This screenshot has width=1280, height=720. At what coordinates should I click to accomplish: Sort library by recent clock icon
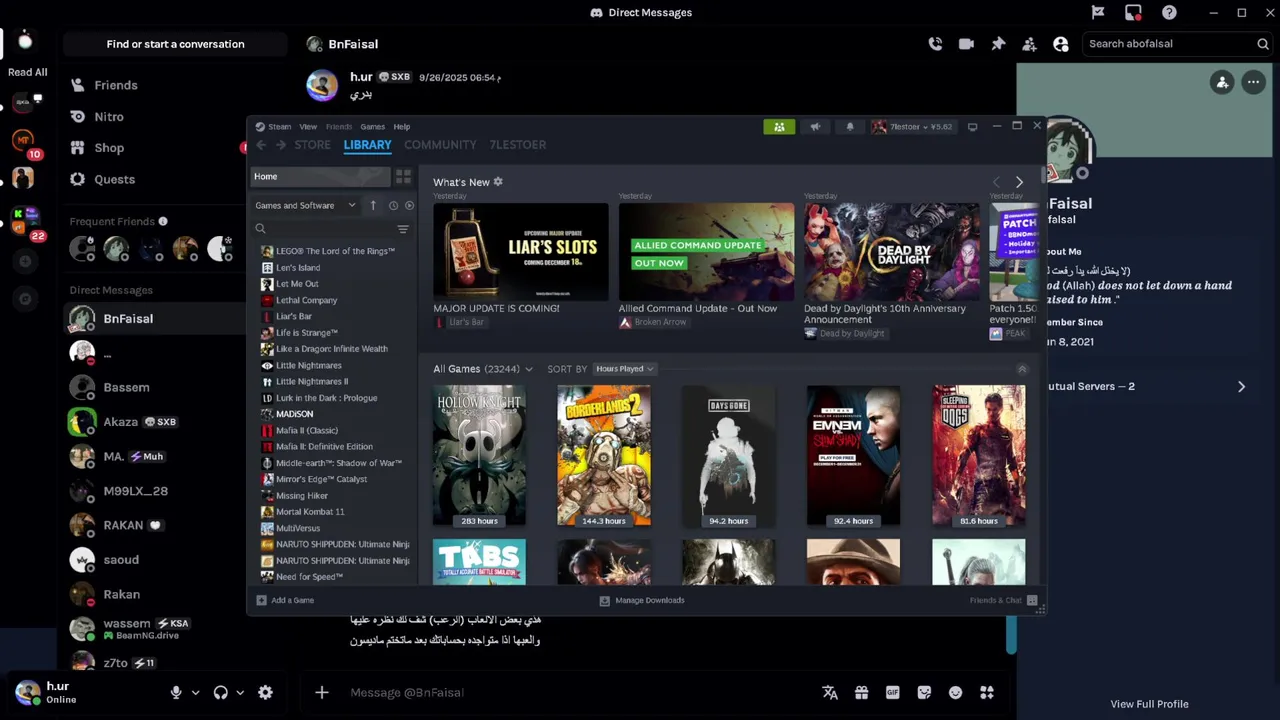(x=393, y=206)
